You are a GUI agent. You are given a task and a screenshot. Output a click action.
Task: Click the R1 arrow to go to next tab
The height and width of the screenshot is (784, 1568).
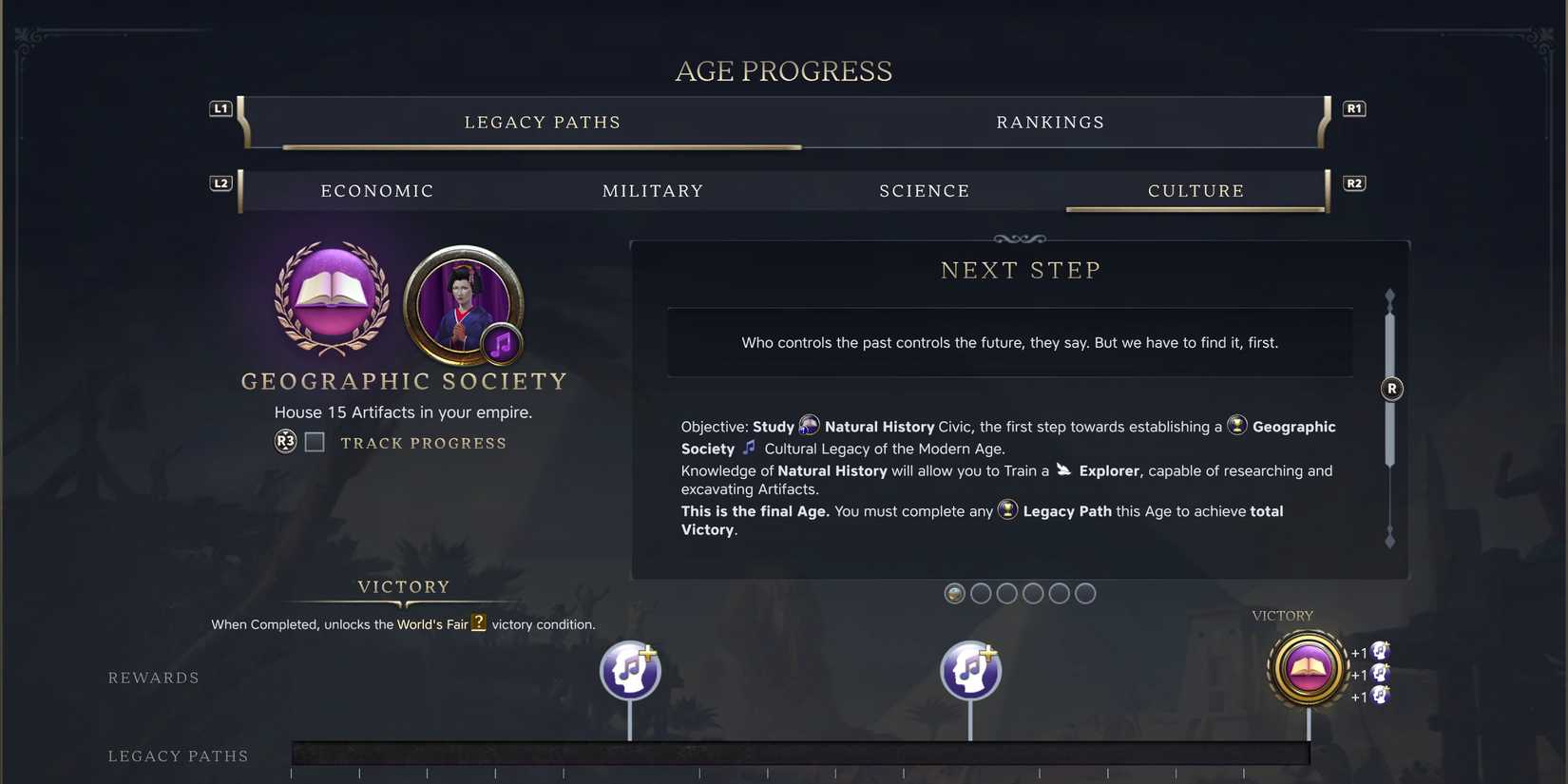click(1354, 109)
